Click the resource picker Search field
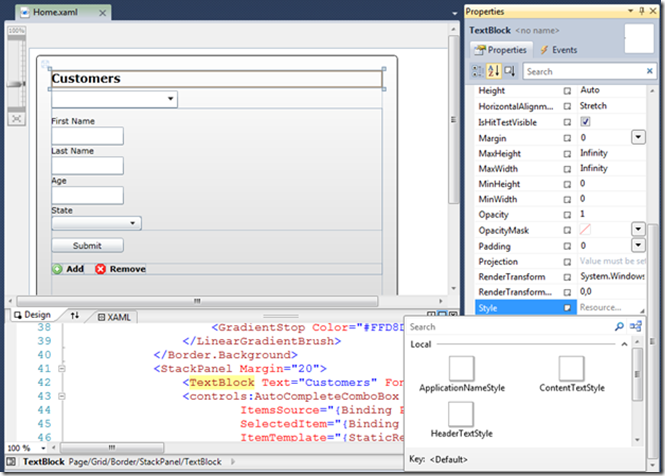 510,327
